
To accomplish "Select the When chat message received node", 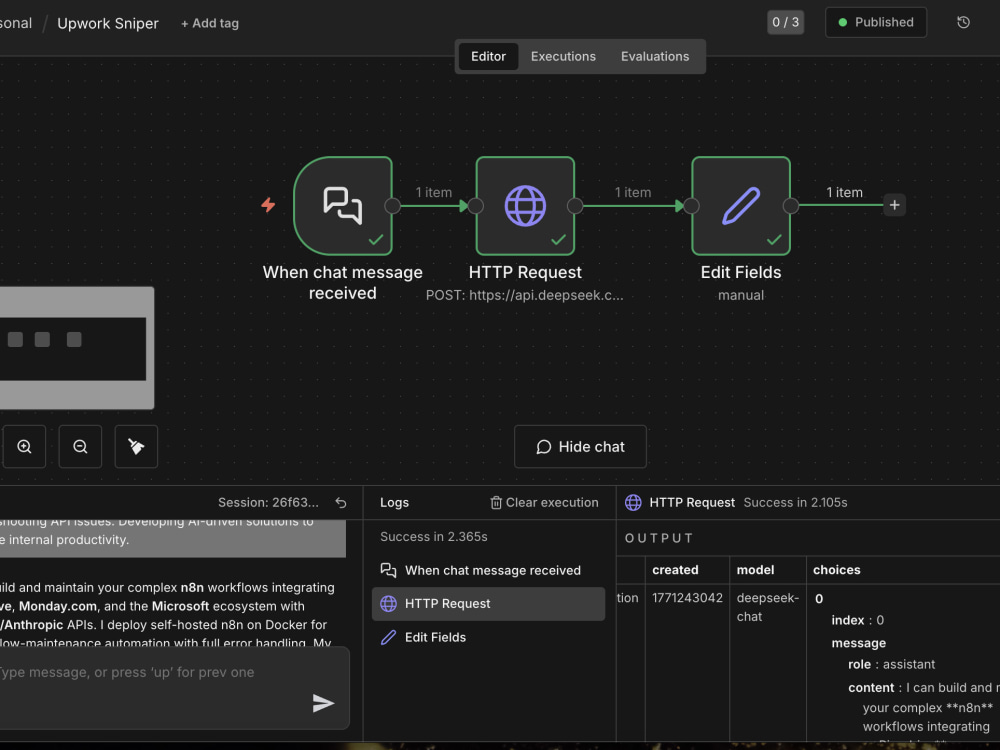I will 342,206.
